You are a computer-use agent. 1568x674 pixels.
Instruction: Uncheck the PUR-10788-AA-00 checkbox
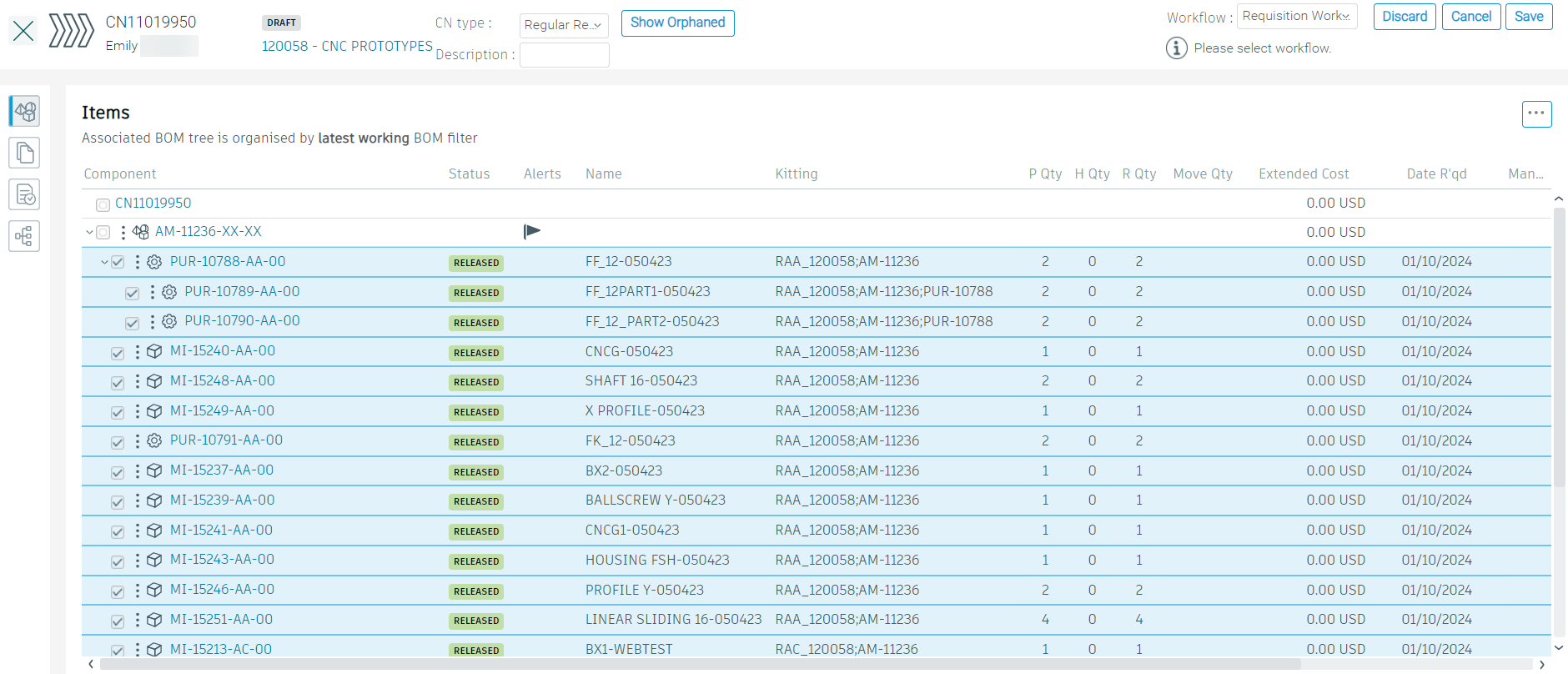(118, 263)
